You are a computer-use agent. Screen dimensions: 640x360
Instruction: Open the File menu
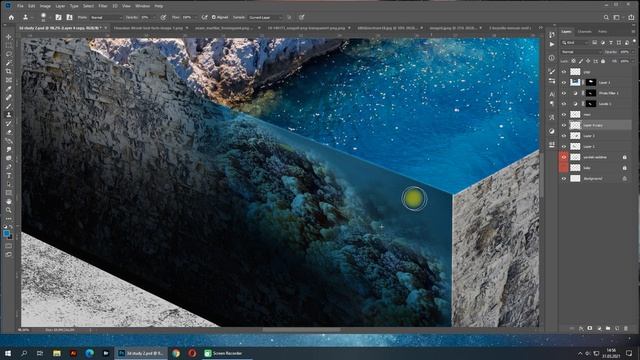20,6
